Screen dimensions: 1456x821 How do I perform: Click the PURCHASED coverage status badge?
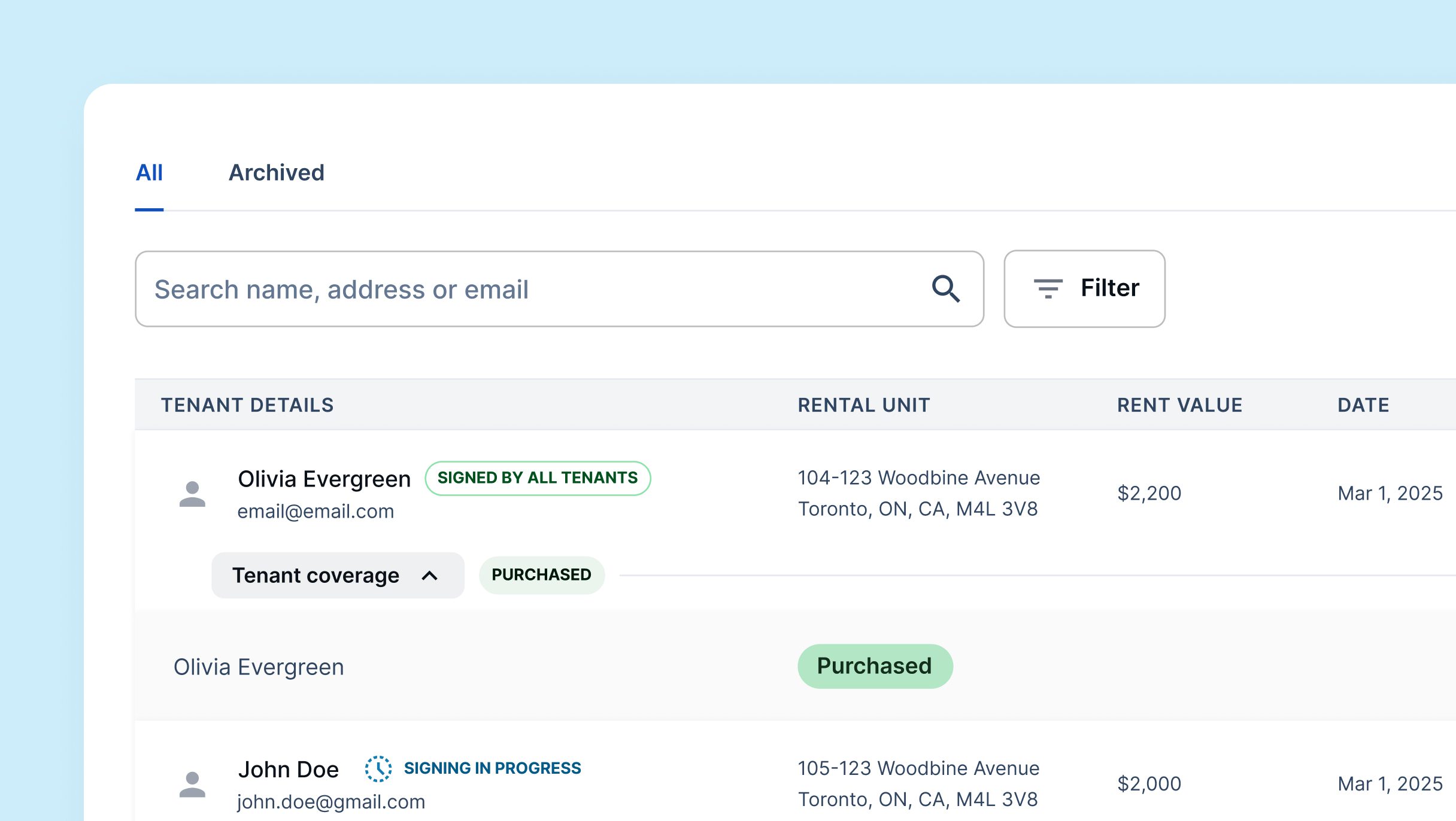[541, 575]
